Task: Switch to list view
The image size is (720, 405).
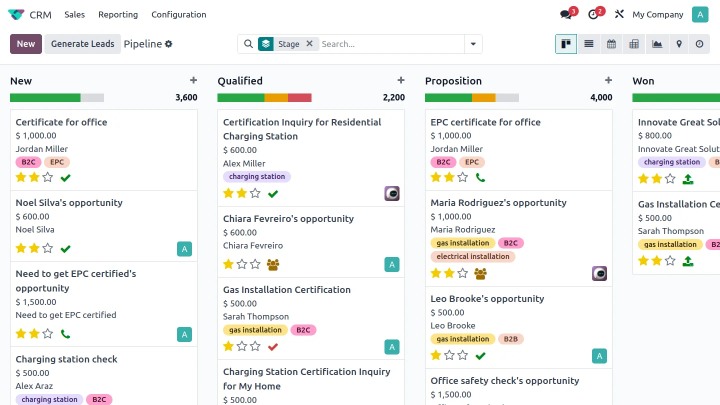Action: (589, 44)
